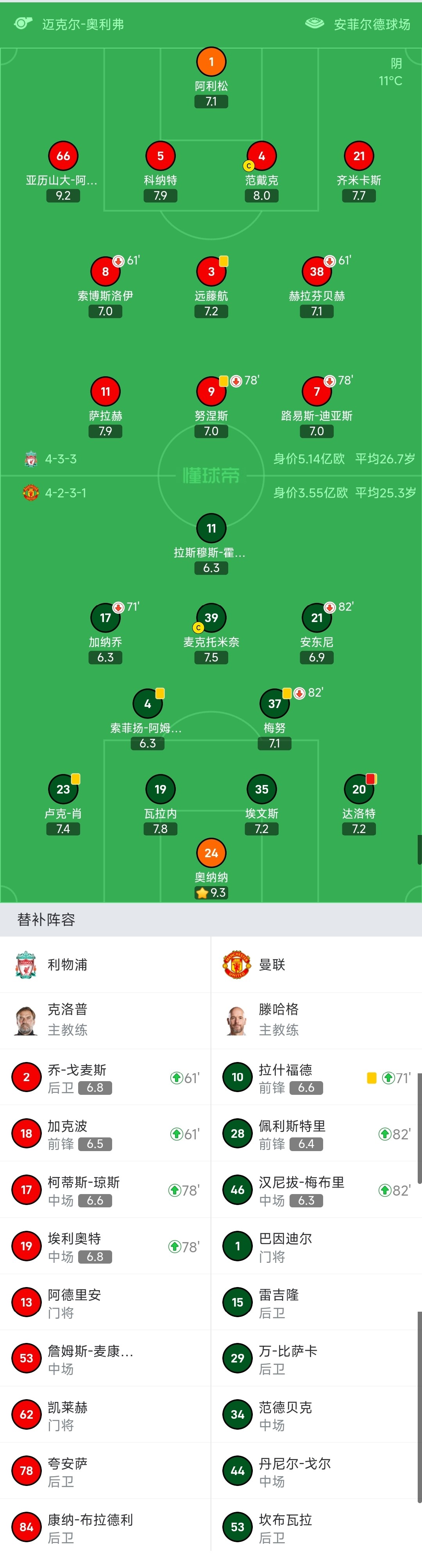The height and width of the screenshot is (1568, 422).
Task: Click the Manchester United crest beside 4-2-3-1
Action: pyautogui.click(x=30, y=492)
